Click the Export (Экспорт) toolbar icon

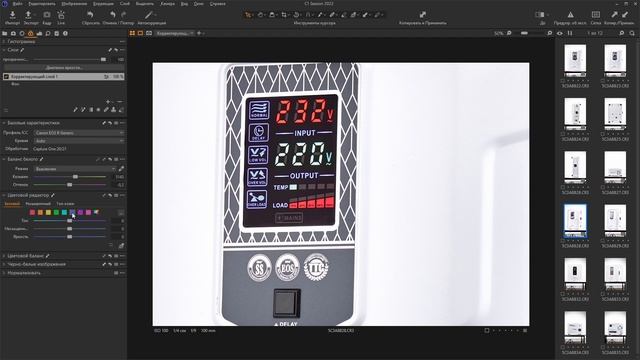click(x=28, y=15)
